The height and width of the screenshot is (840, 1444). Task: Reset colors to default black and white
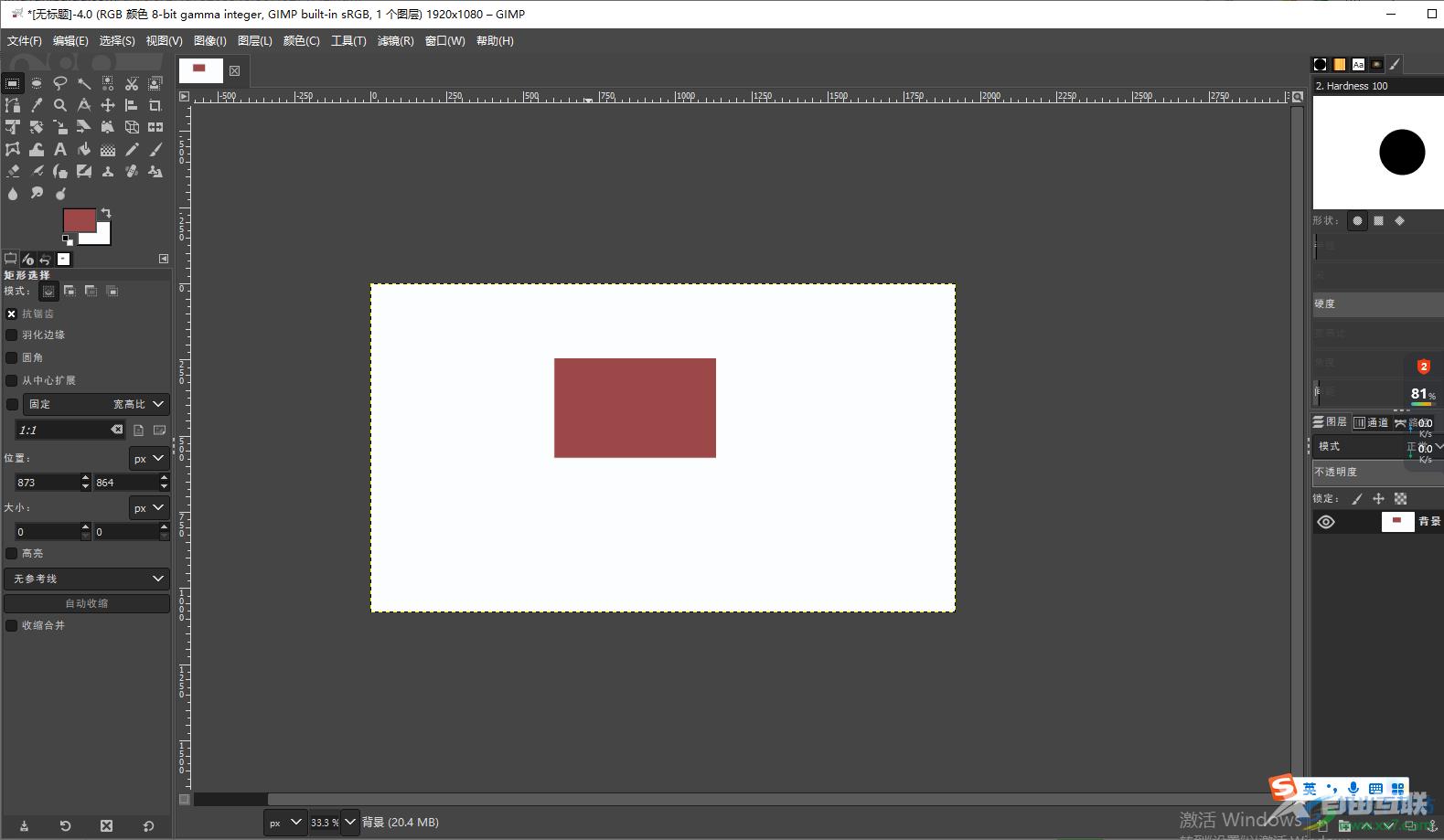pos(68,240)
